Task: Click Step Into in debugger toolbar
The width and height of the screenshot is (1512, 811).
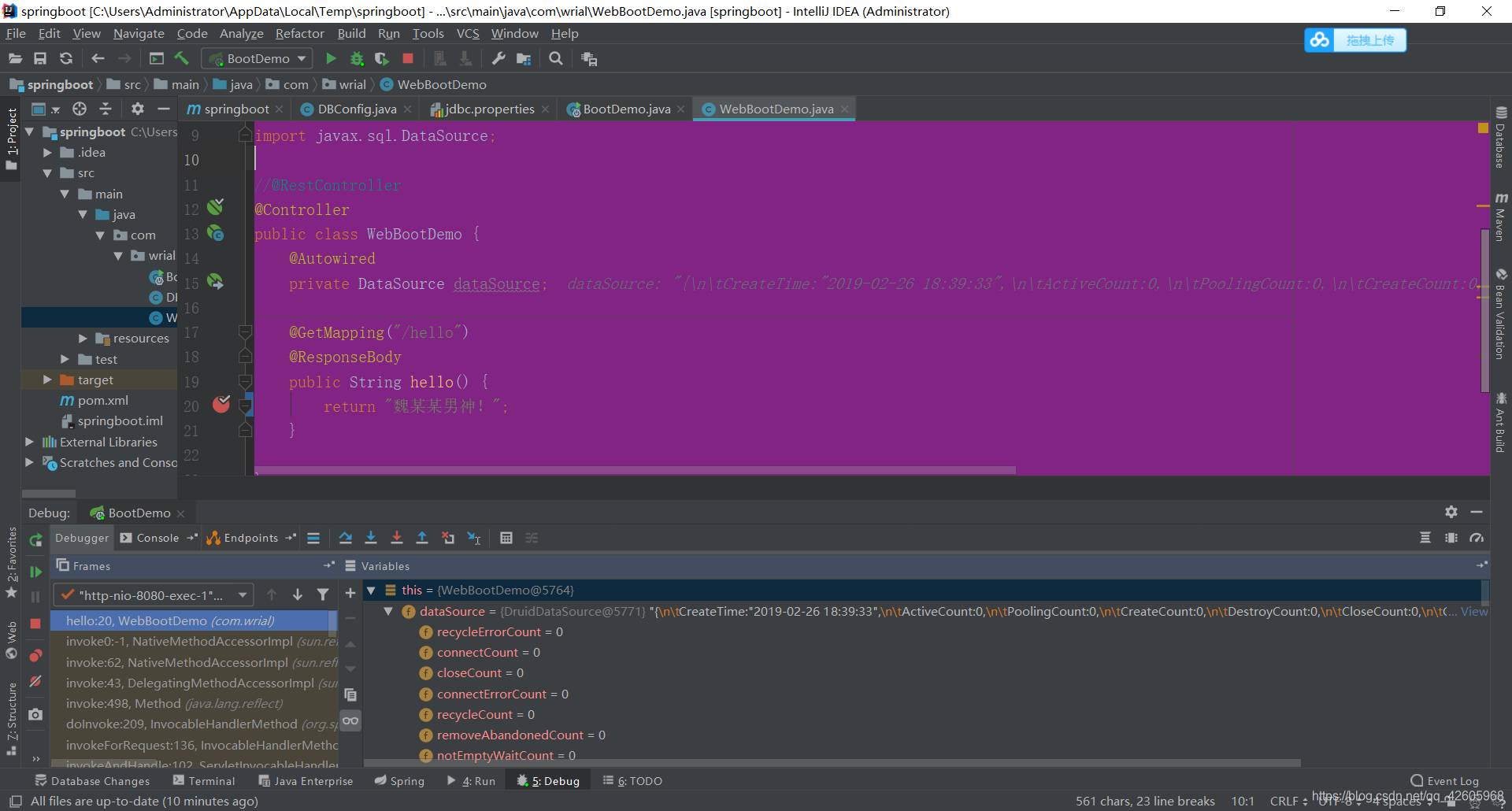Action: (371, 538)
